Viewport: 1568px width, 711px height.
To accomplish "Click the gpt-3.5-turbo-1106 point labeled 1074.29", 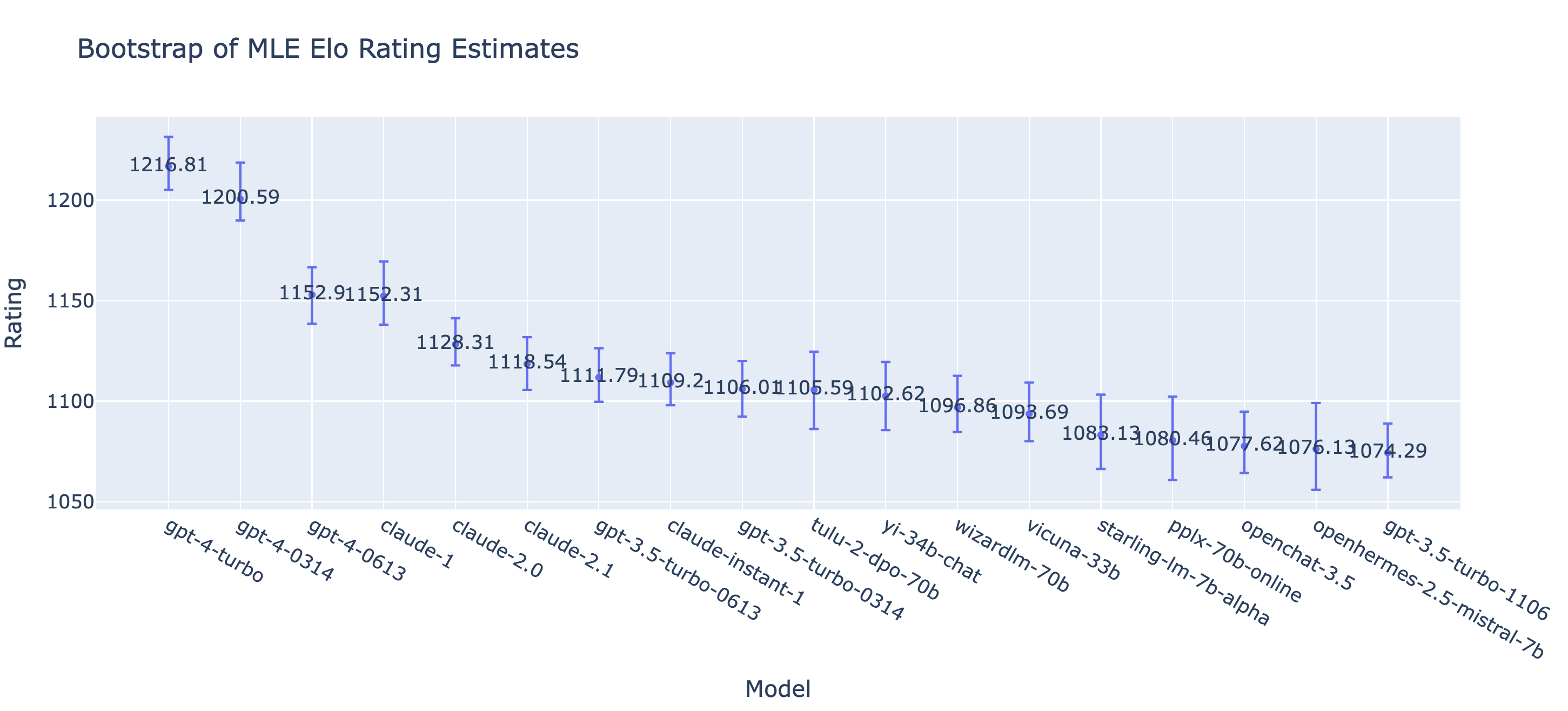I will (x=1388, y=452).
